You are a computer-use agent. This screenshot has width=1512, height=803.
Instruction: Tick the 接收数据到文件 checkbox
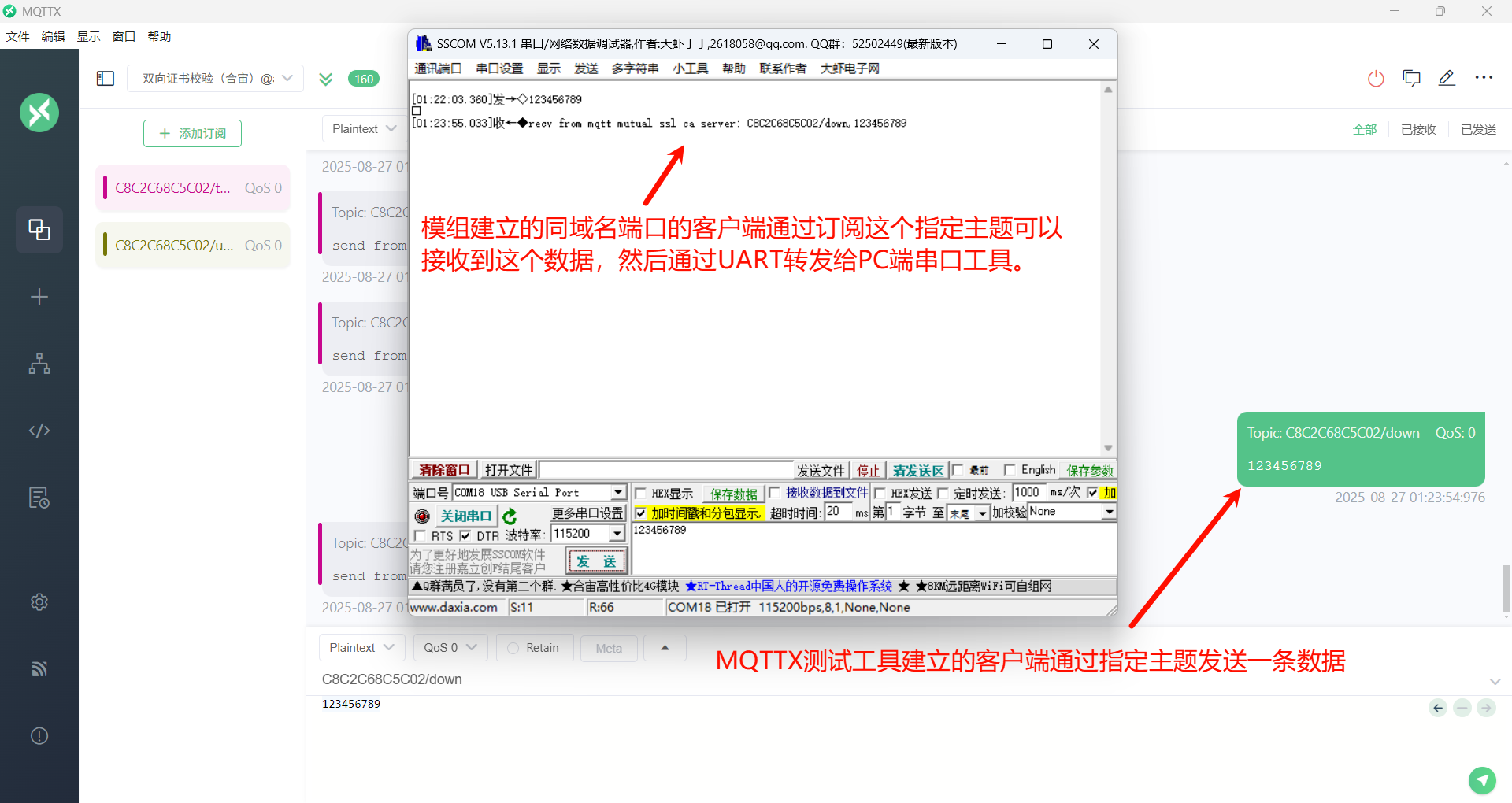[x=774, y=493]
